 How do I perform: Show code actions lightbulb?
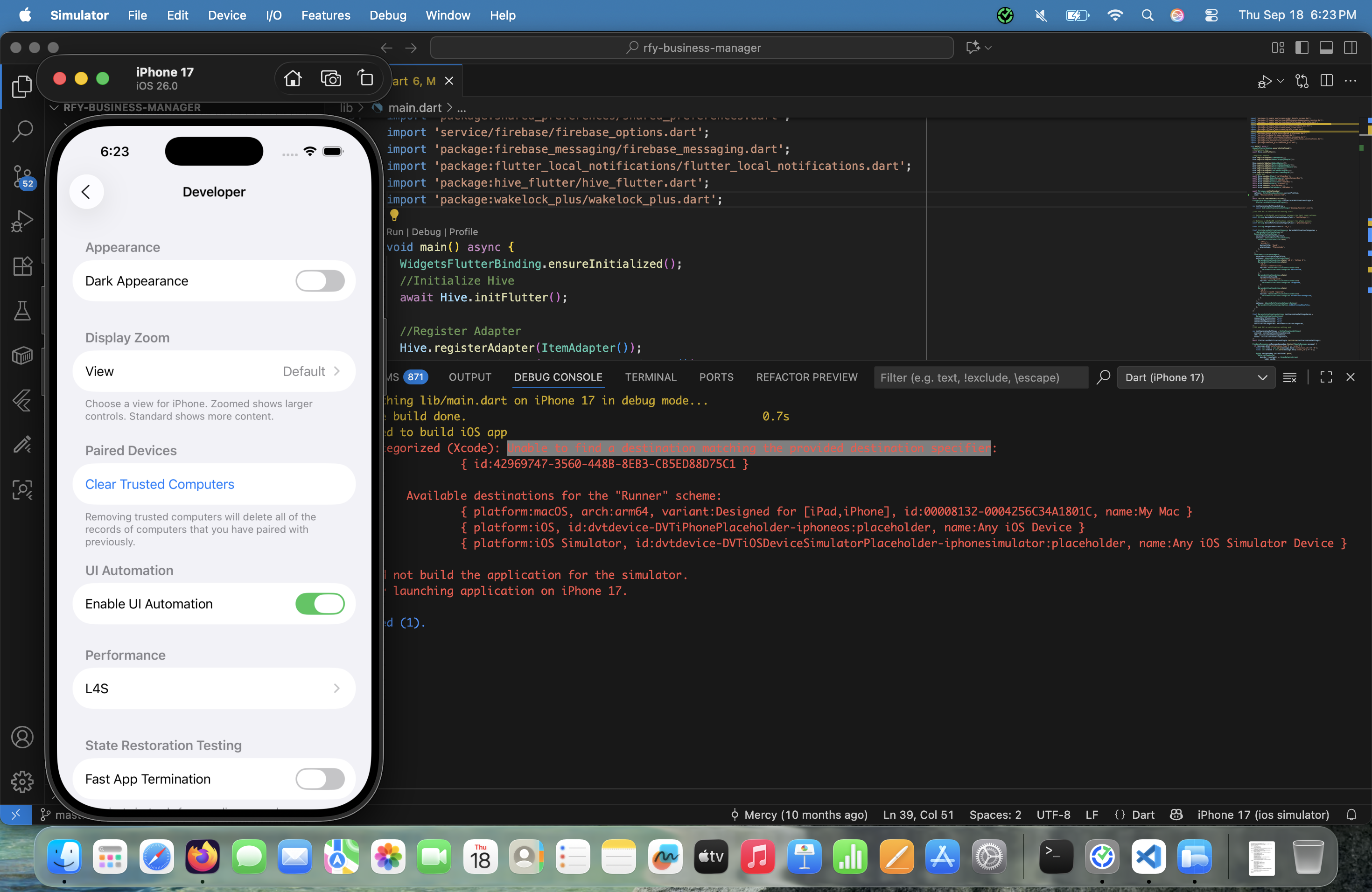tap(394, 216)
